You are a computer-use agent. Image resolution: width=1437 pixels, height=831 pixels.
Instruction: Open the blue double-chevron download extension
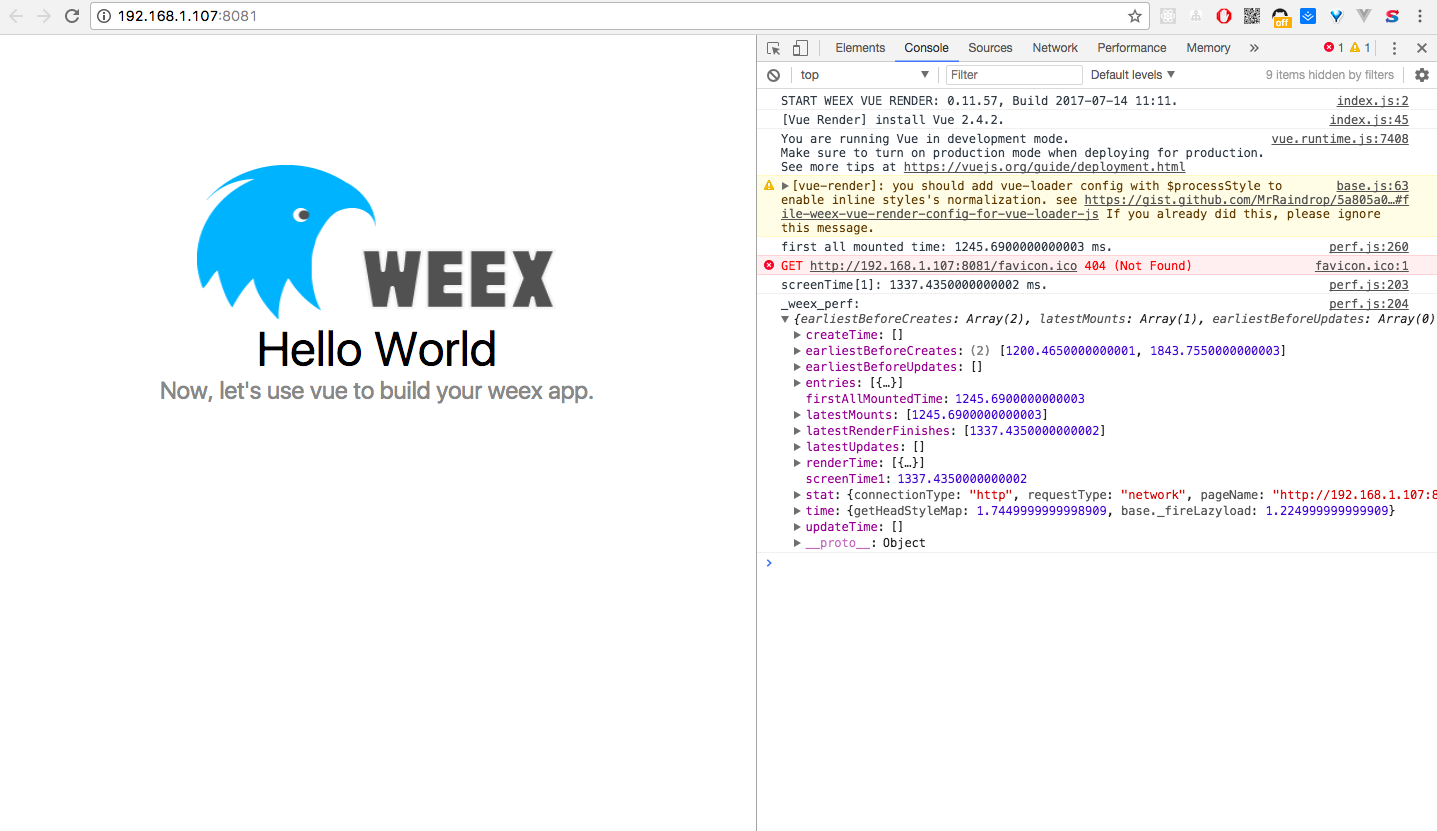click(1308, 16)
